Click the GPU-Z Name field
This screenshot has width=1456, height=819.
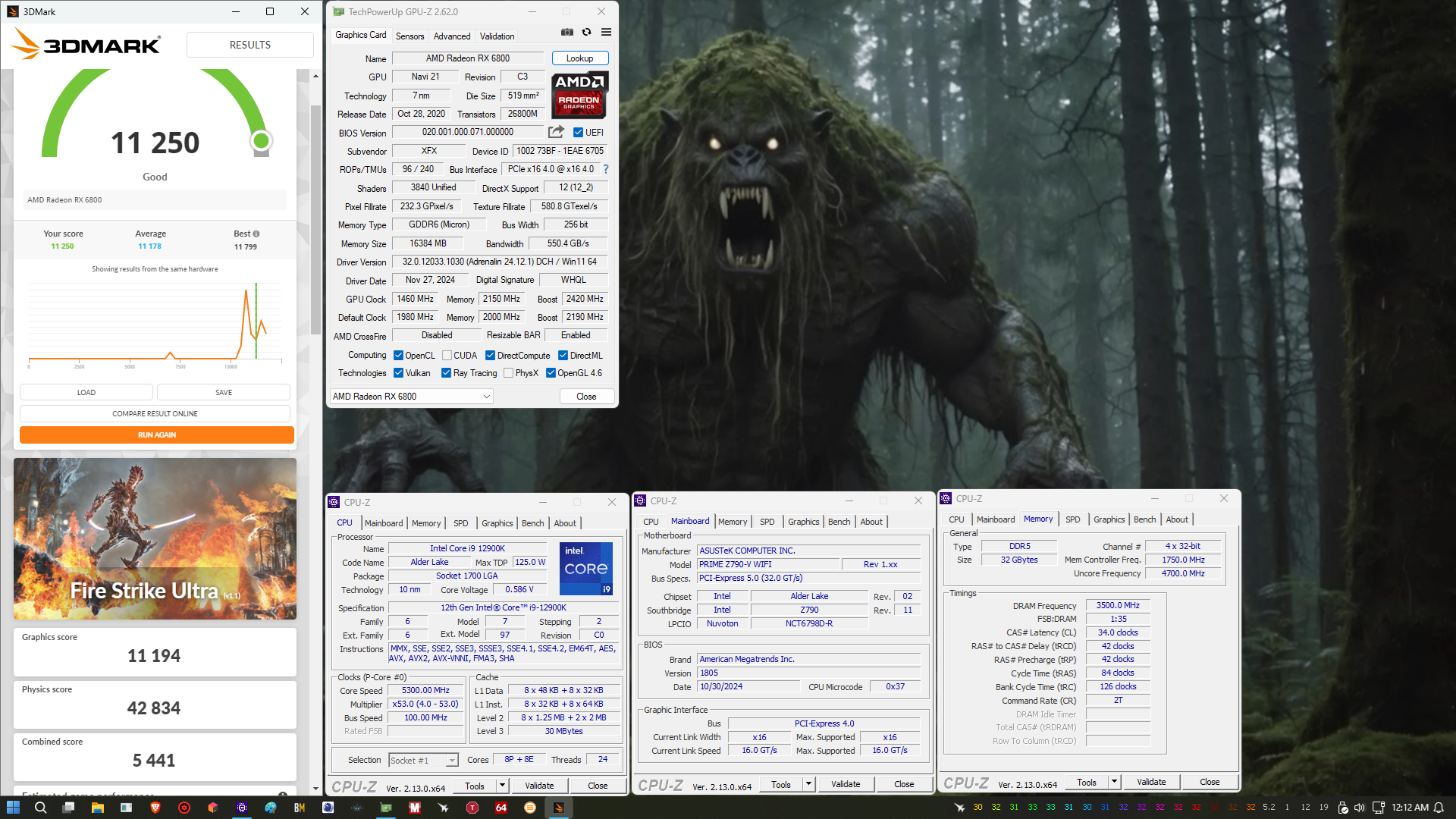[468, 58]
